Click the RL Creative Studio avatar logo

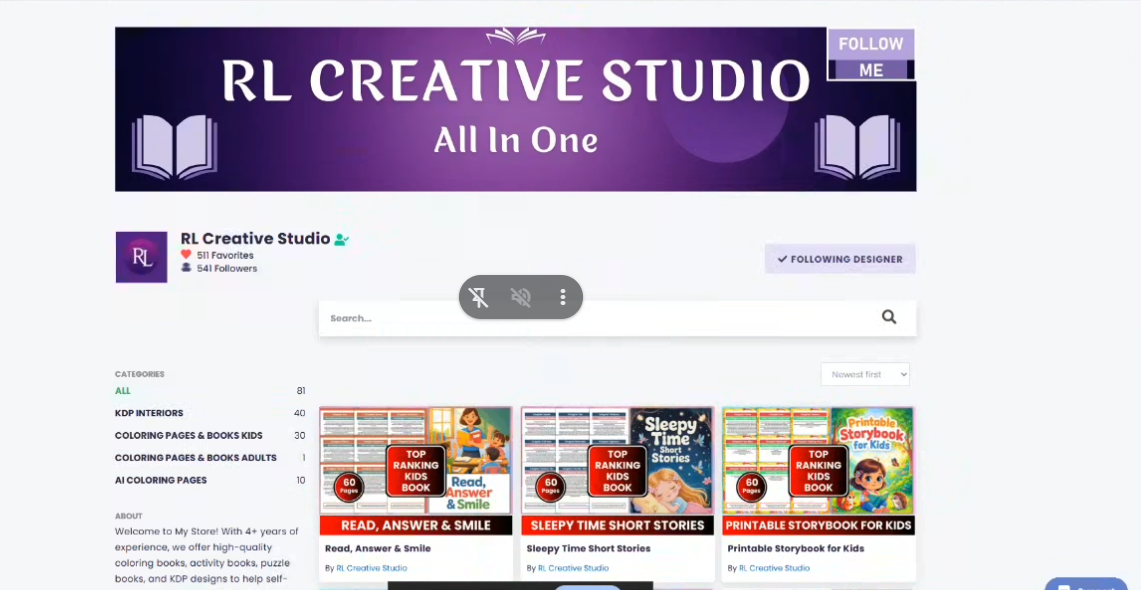141,257
